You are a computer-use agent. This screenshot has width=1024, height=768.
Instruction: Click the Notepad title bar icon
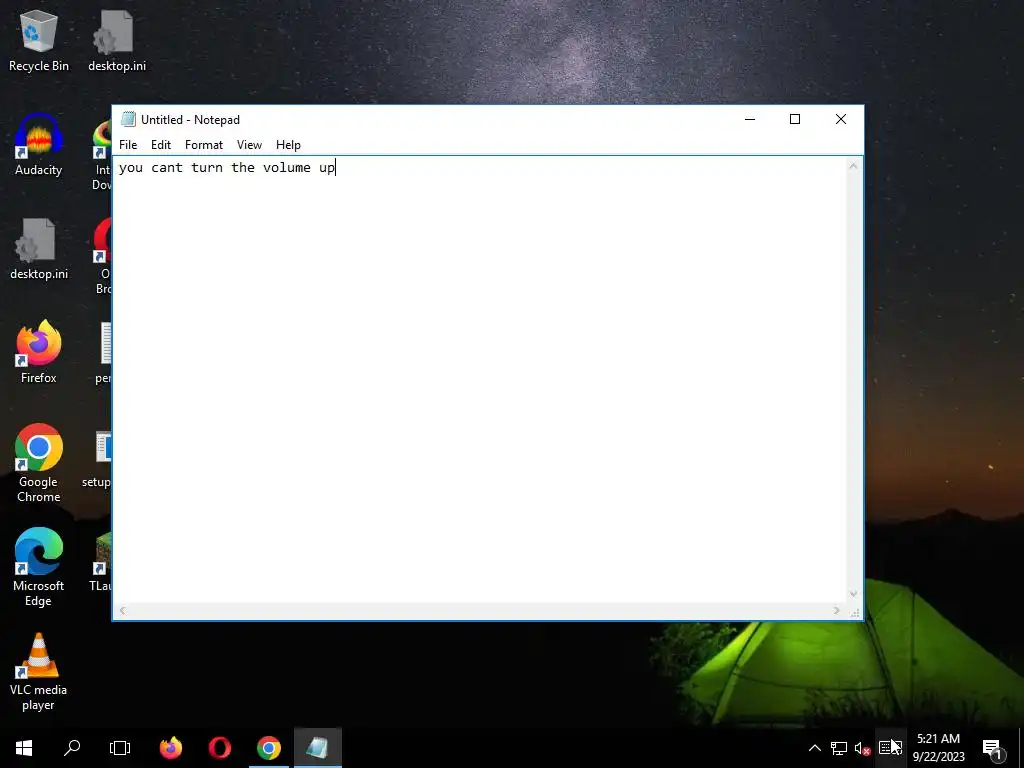(x=128, y=120)
